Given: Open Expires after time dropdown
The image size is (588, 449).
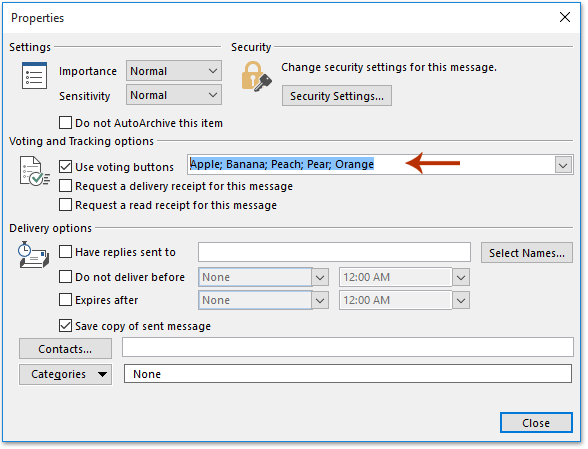Looking at the screenshot, I should click(461, 300).
